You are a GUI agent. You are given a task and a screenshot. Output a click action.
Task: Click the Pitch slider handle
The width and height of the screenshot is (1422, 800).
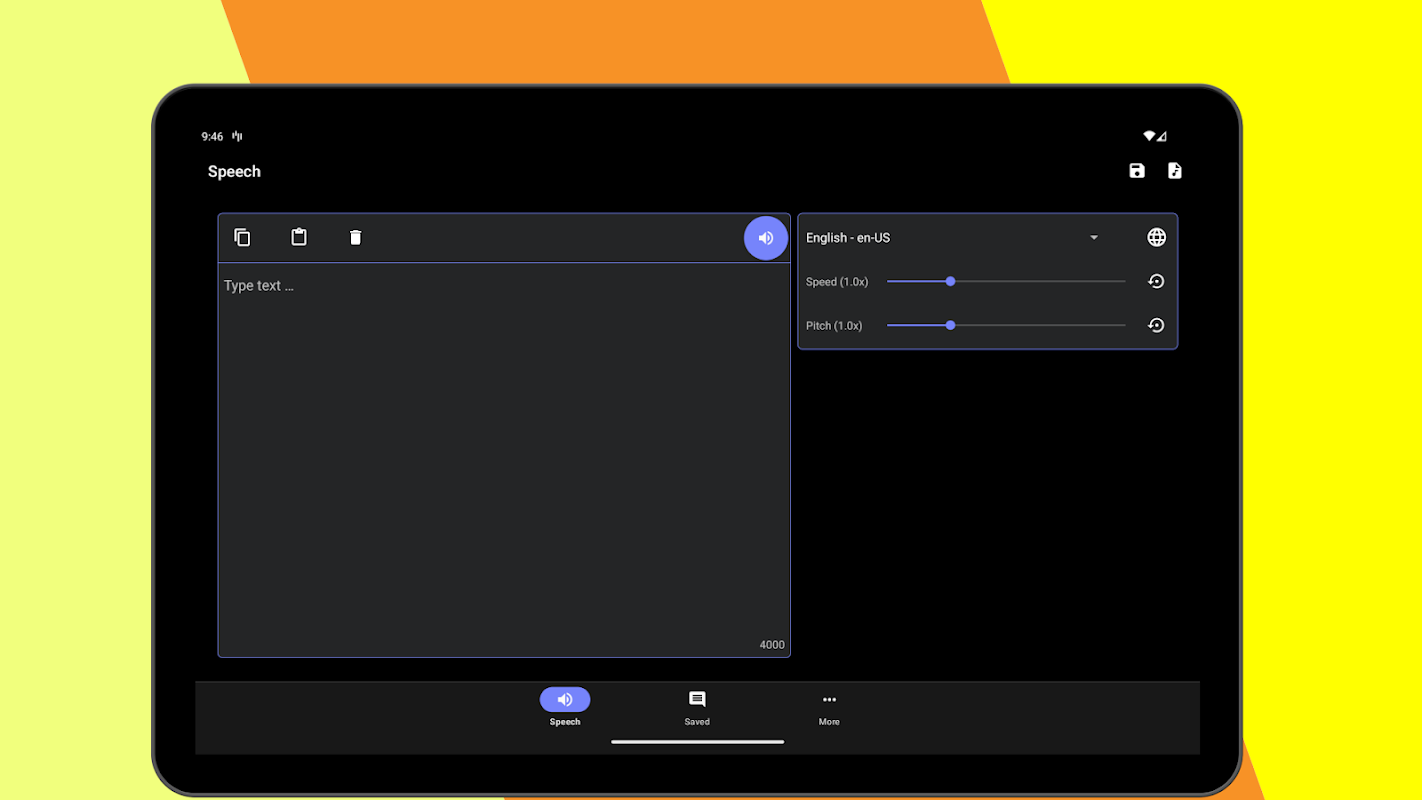(950, 325)
